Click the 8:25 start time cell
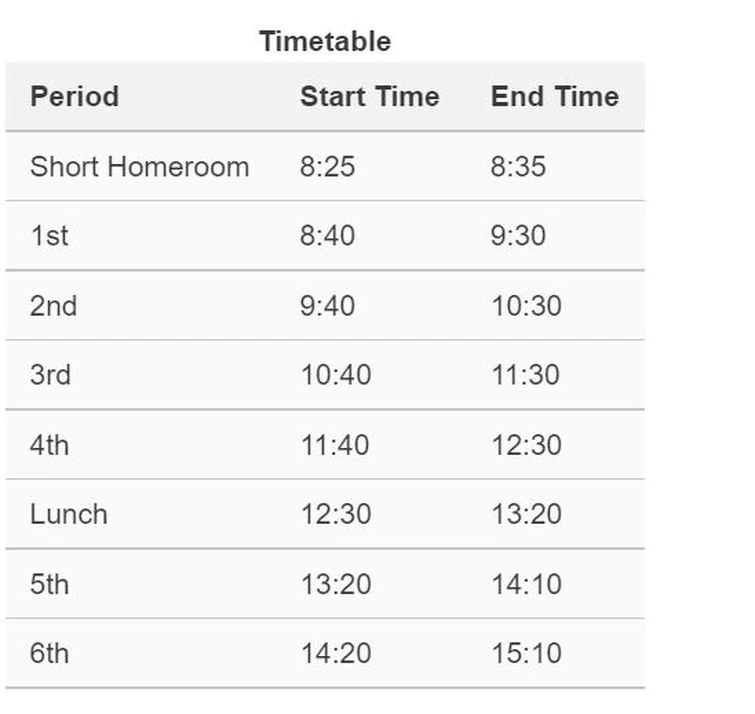The image size is (755, 714). coord(327,166)
